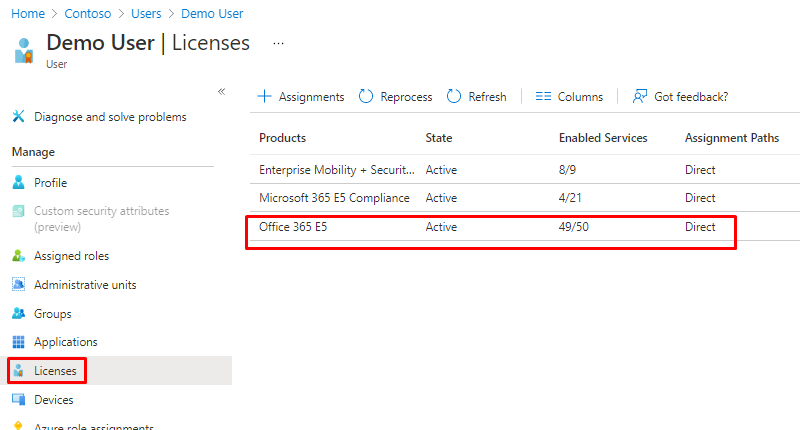Go to Home breadcrumb link

point(28,14)
